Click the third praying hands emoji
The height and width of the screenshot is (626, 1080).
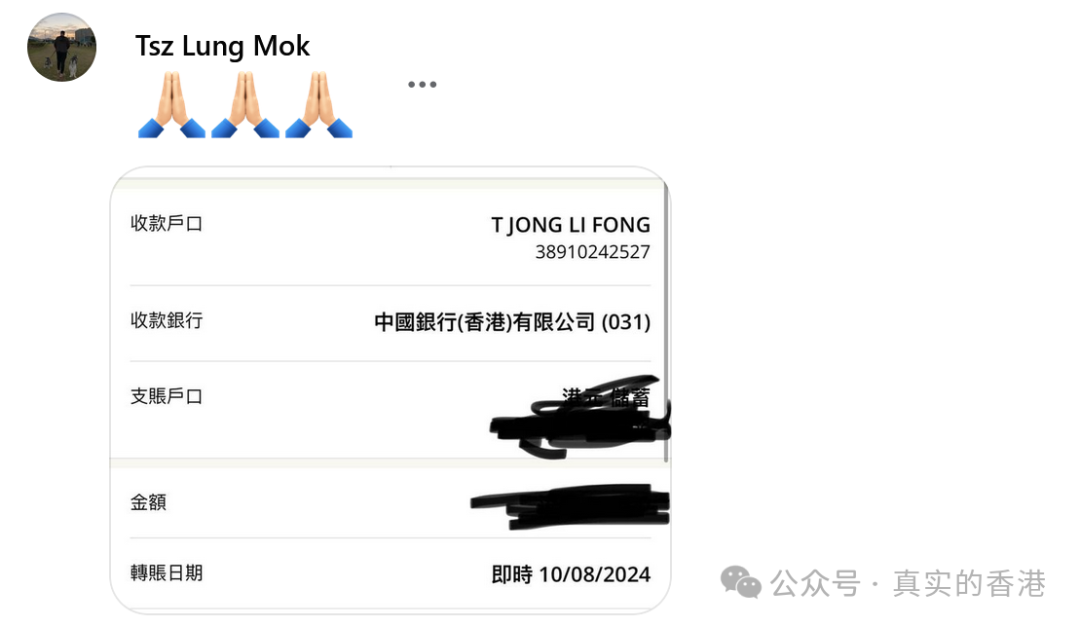[319, 105]
